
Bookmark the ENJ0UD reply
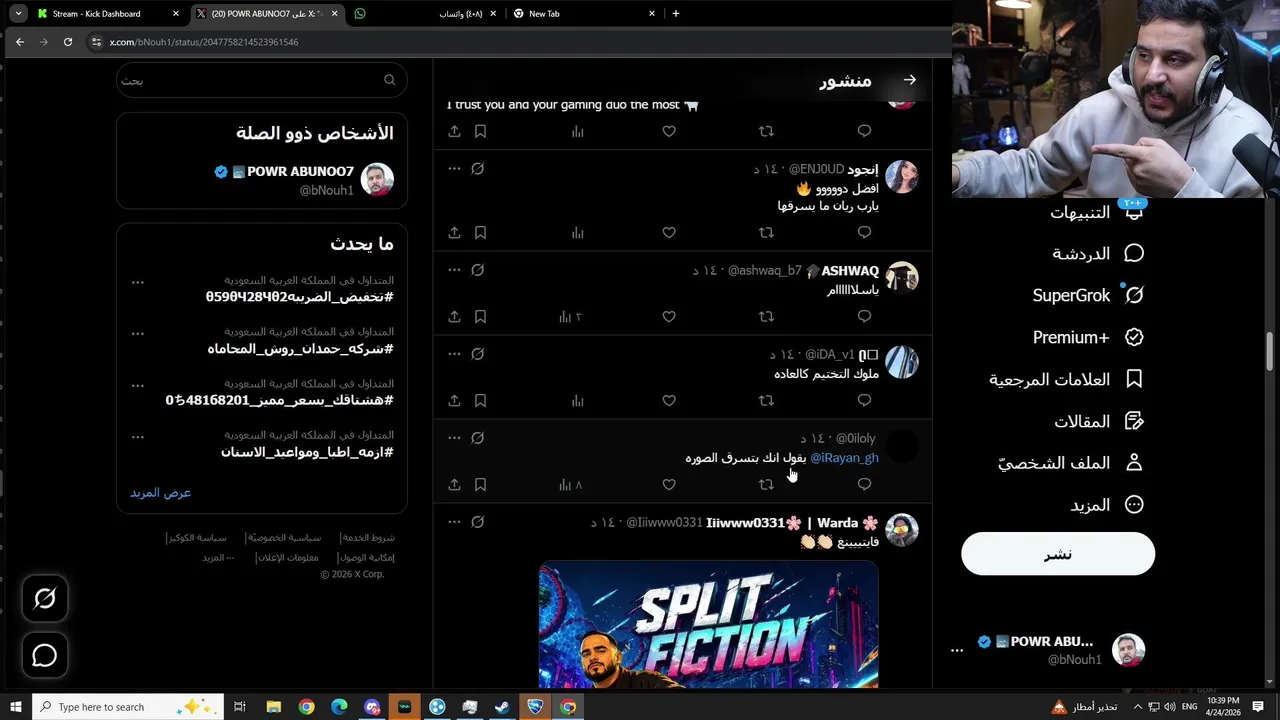point(480,233)
